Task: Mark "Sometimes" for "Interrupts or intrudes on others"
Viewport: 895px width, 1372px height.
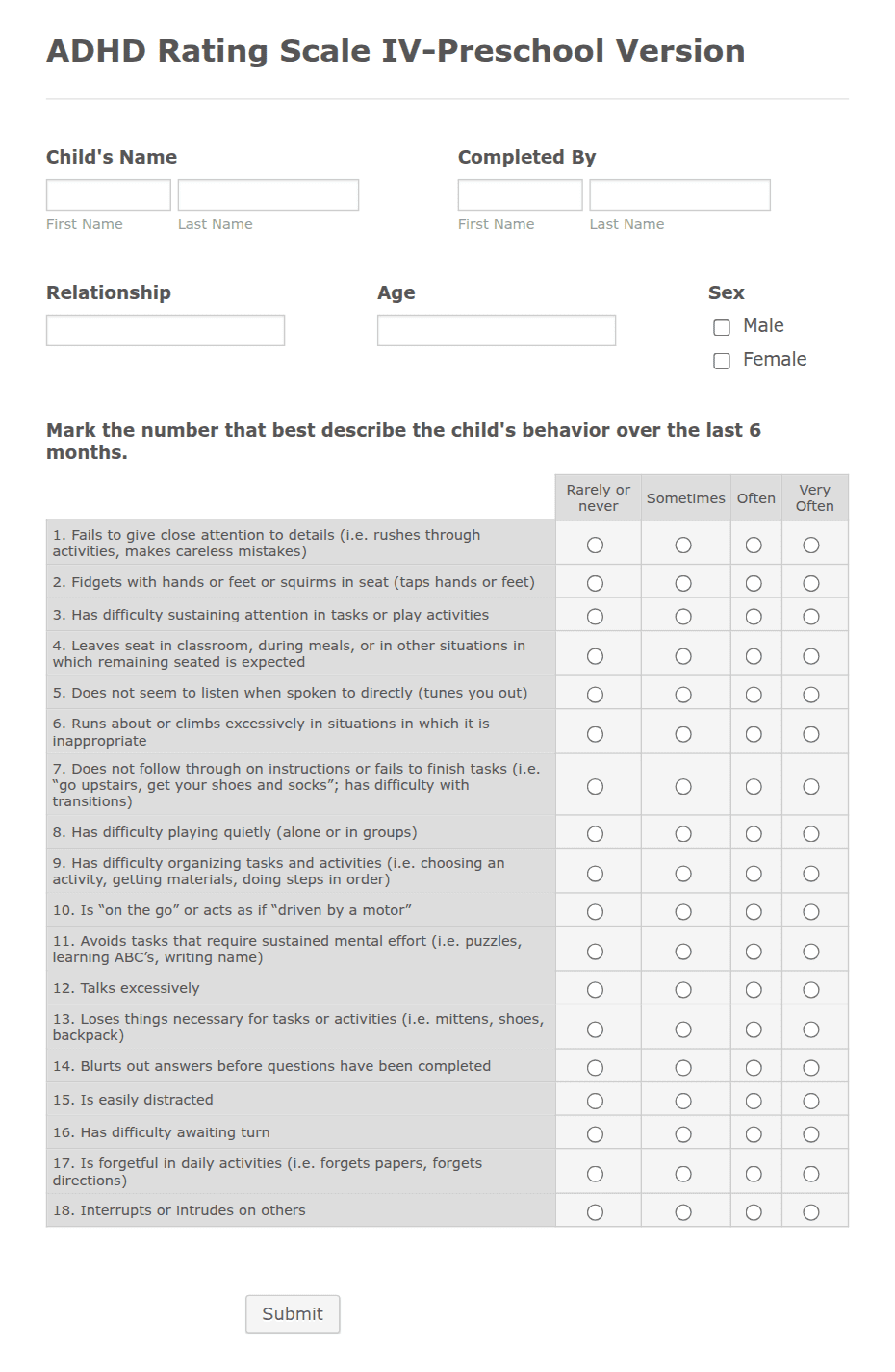Action: coord(684,1211)
